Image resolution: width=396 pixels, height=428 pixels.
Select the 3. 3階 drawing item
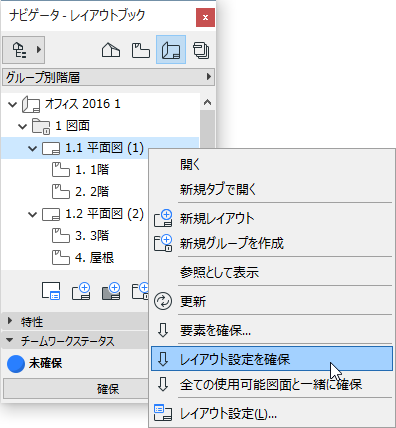pyautogui.click(x=81, y=236)
